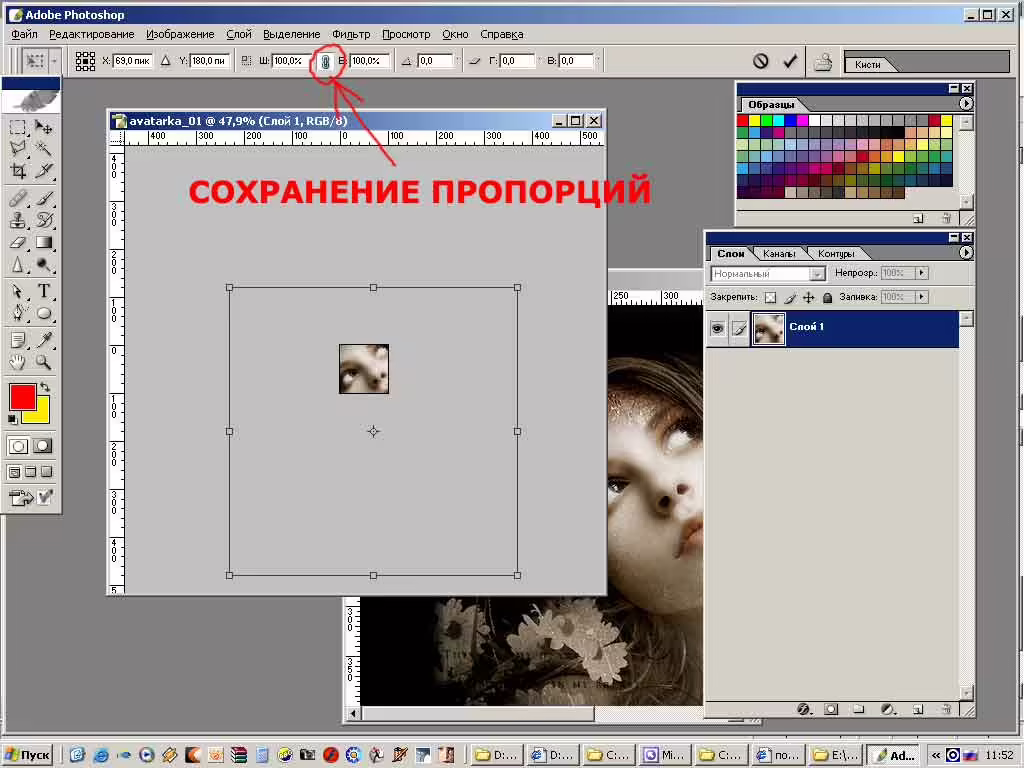Select the Brush tool in toolbox
The width and height of the screenshot is (1024, 768).
[44, 198]
